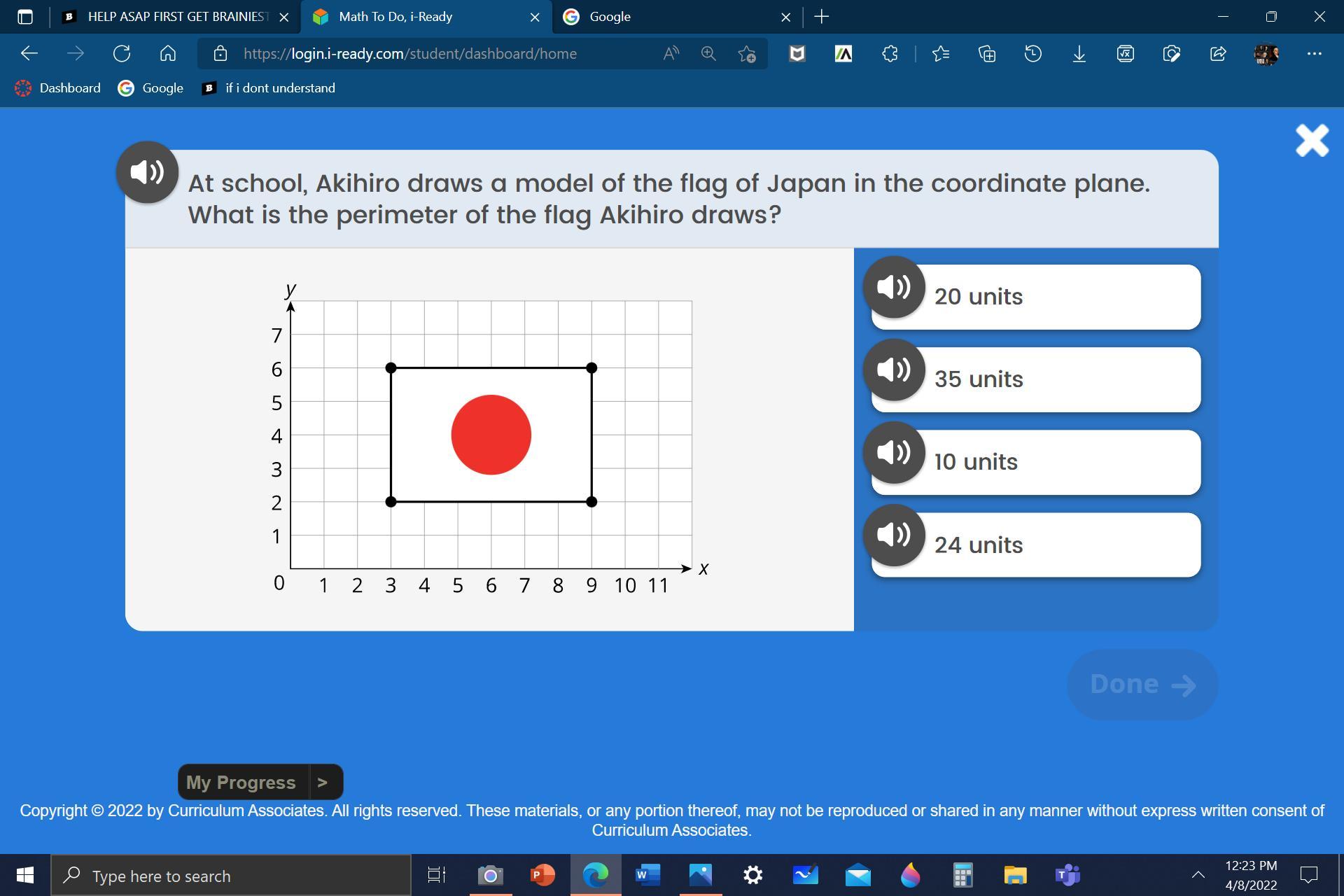Open browser Extensions puzzle icon
1344x896 pixels.
point(889,54)
